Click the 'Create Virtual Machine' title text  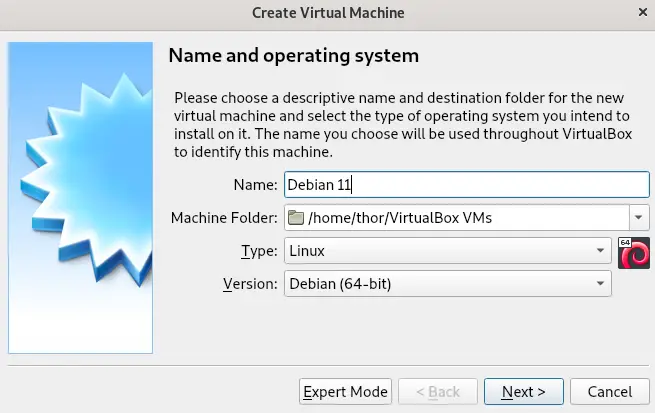point(328,13)
